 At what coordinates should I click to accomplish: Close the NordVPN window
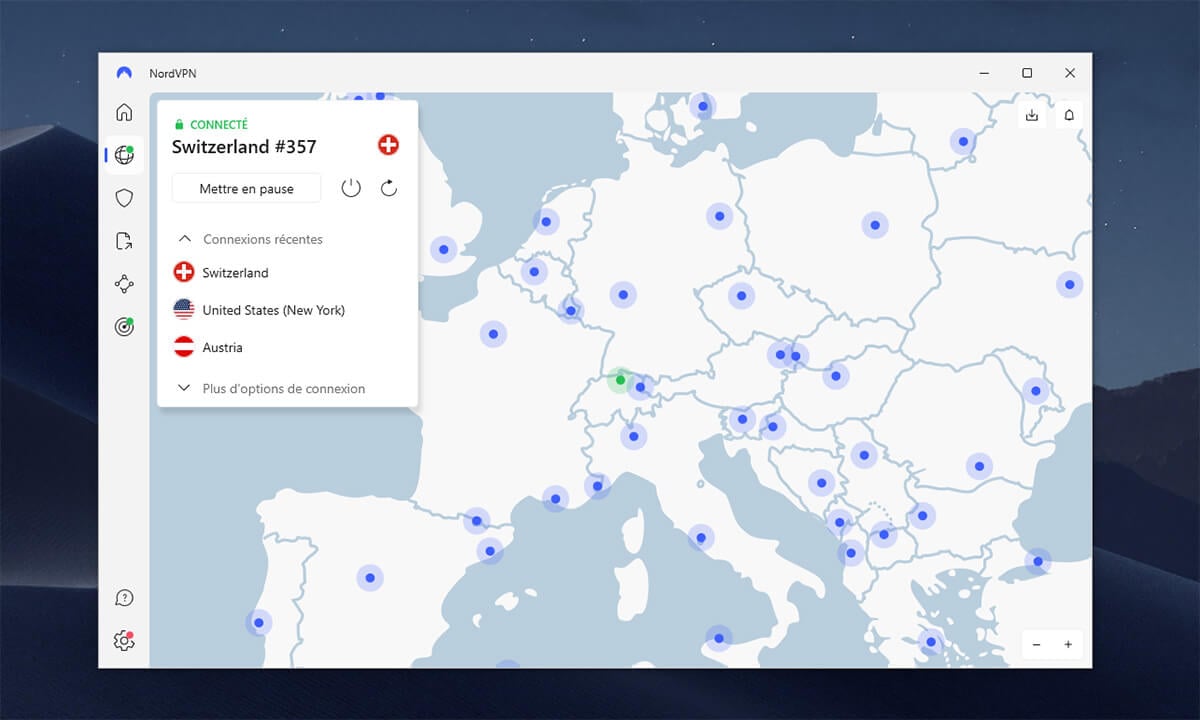pyautogui.click(x=1070, y=73)
